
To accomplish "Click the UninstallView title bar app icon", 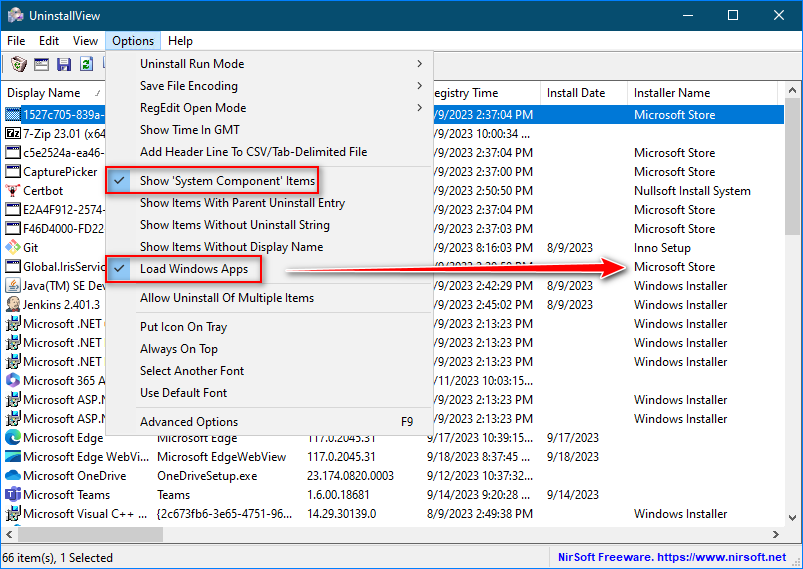I will pyautogui.click(x=16, y=16).
